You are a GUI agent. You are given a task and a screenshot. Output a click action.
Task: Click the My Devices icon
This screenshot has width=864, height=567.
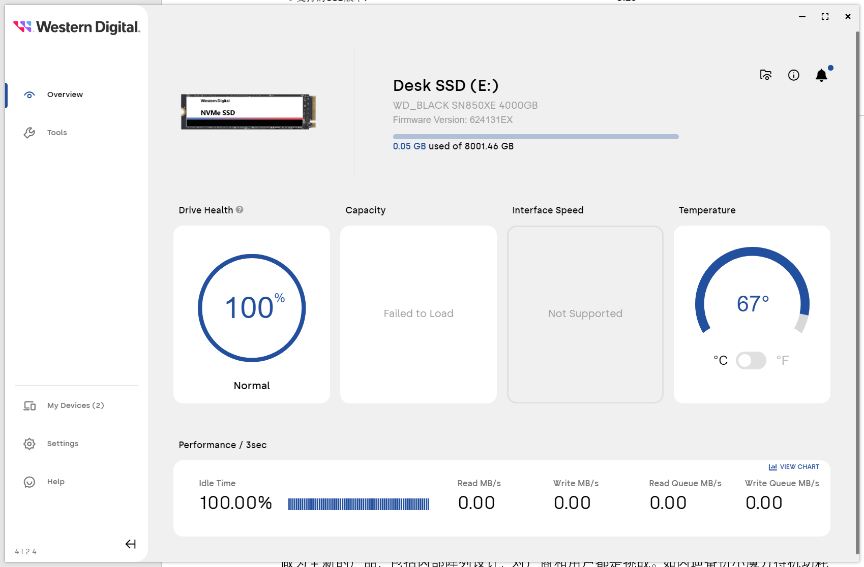pos(29,406)
